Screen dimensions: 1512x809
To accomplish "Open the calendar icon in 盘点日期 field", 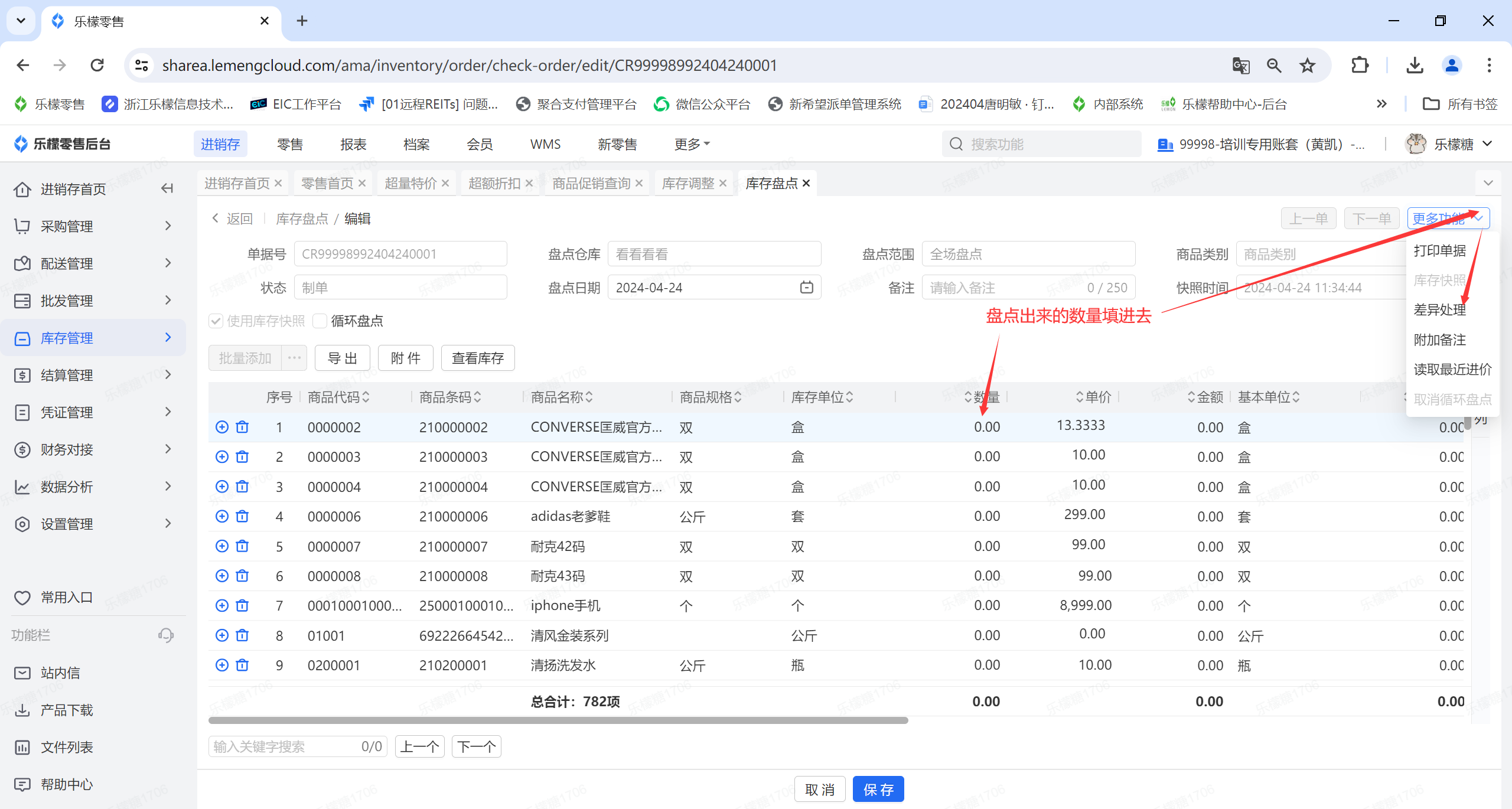I will [x=806, y=288].
